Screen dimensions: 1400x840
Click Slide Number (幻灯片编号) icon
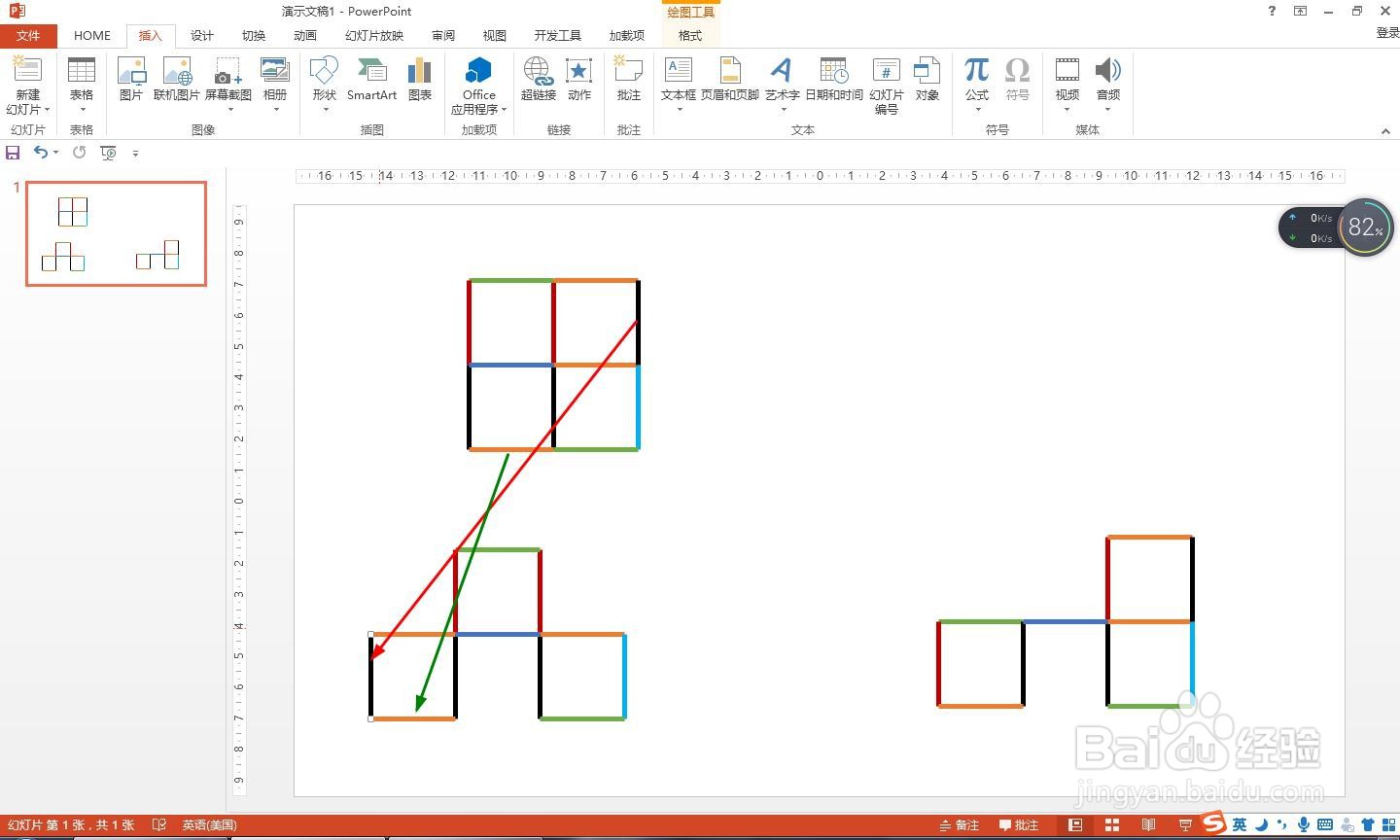tap(886, 70)
